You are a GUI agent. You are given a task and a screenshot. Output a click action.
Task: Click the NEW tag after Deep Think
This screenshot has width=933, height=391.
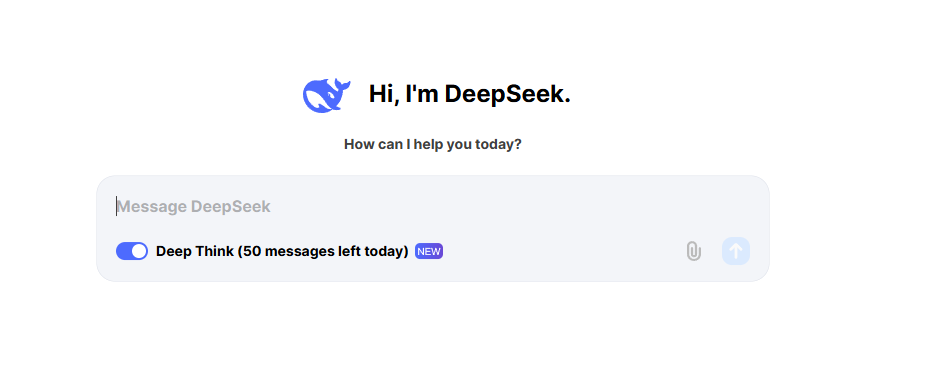429,251
